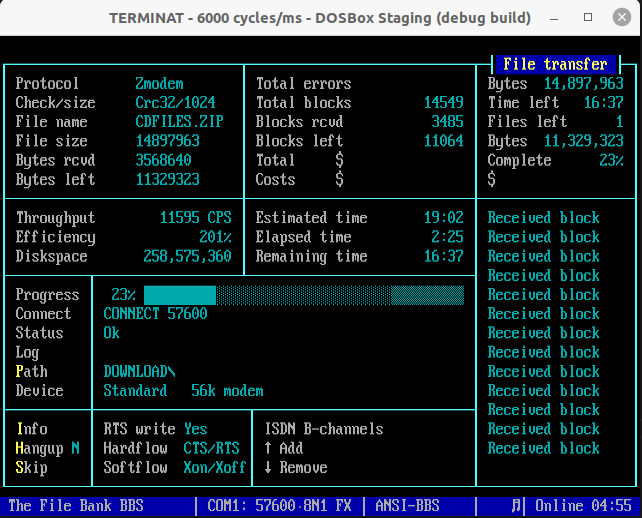Toggle the Hangup N value
This screenshot has height=518, width=642.
pos(75,448)
